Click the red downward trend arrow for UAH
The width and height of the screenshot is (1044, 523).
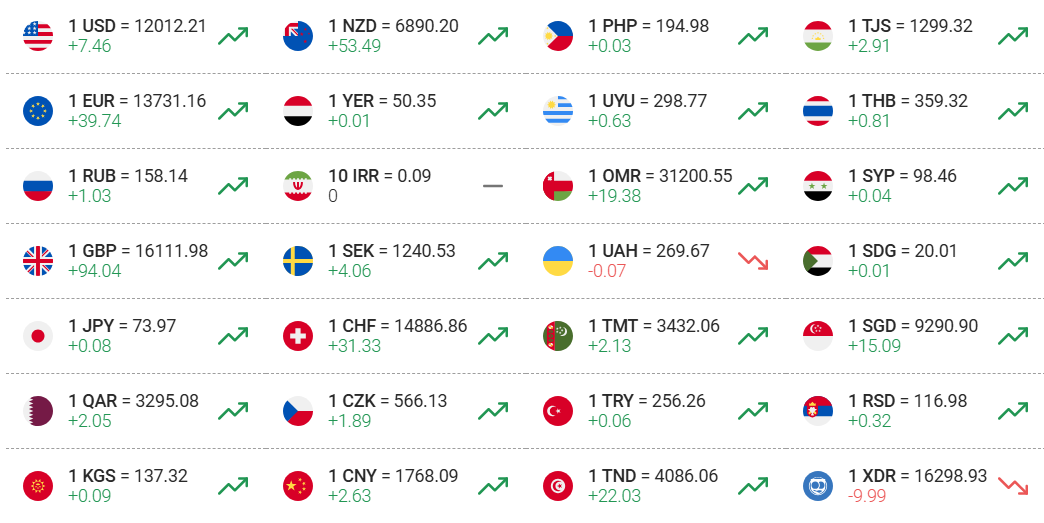753,261
